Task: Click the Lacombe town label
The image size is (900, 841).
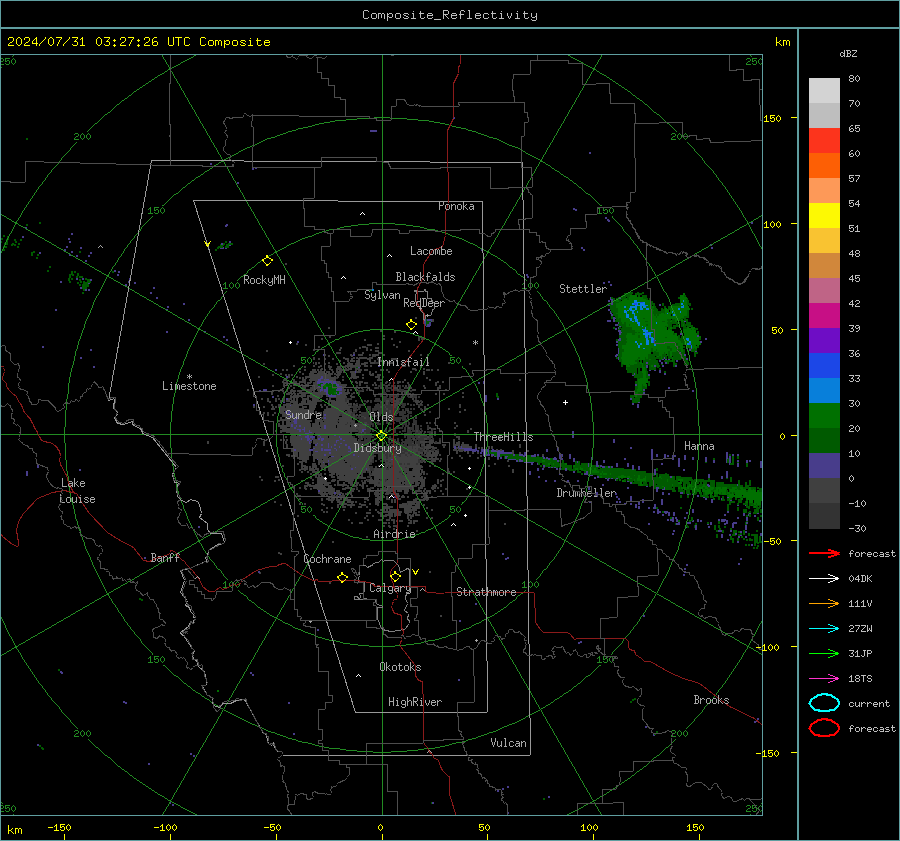Action: 431,251
